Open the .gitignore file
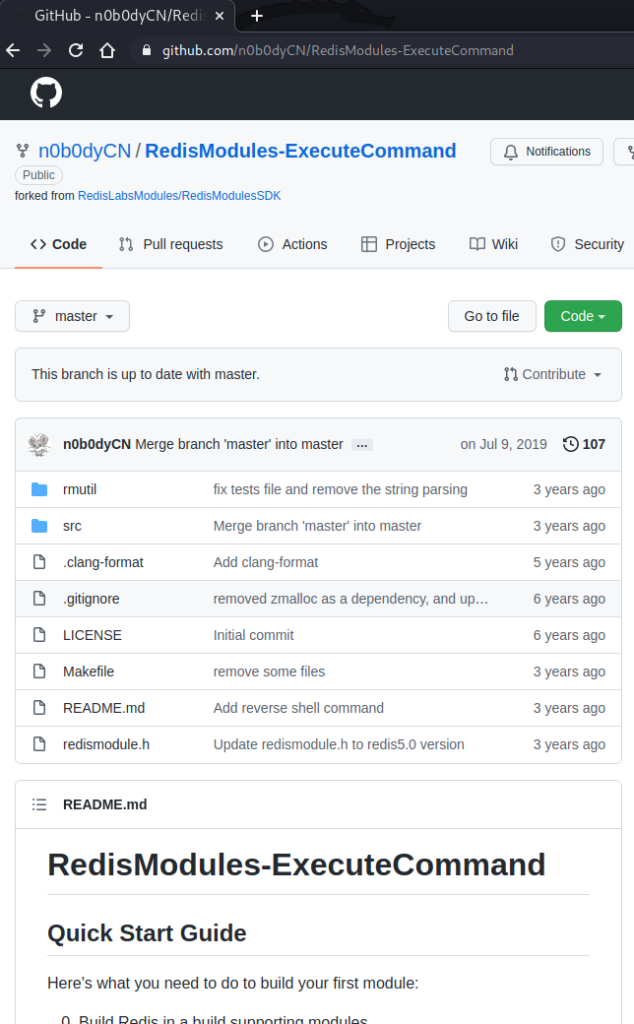The height and width of the screenshot is (1024, 634). coord(91,599)
